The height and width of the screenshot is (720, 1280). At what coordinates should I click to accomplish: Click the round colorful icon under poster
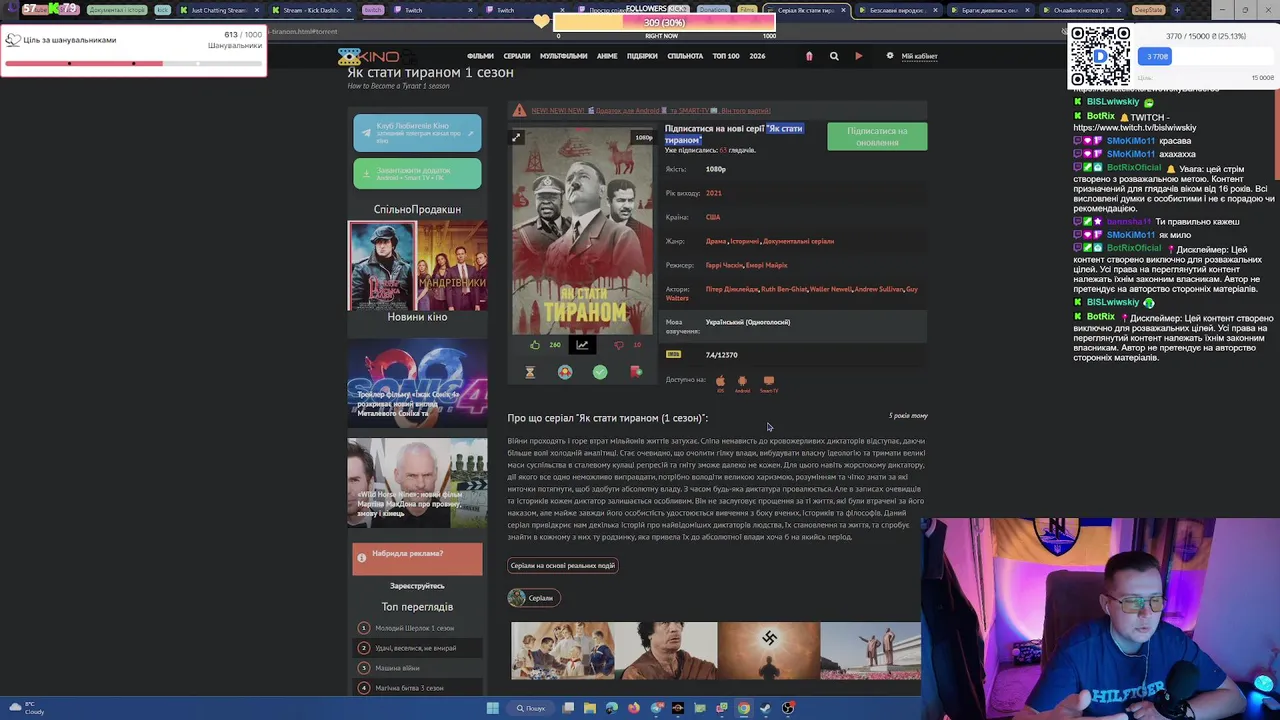tap(565, 372)
